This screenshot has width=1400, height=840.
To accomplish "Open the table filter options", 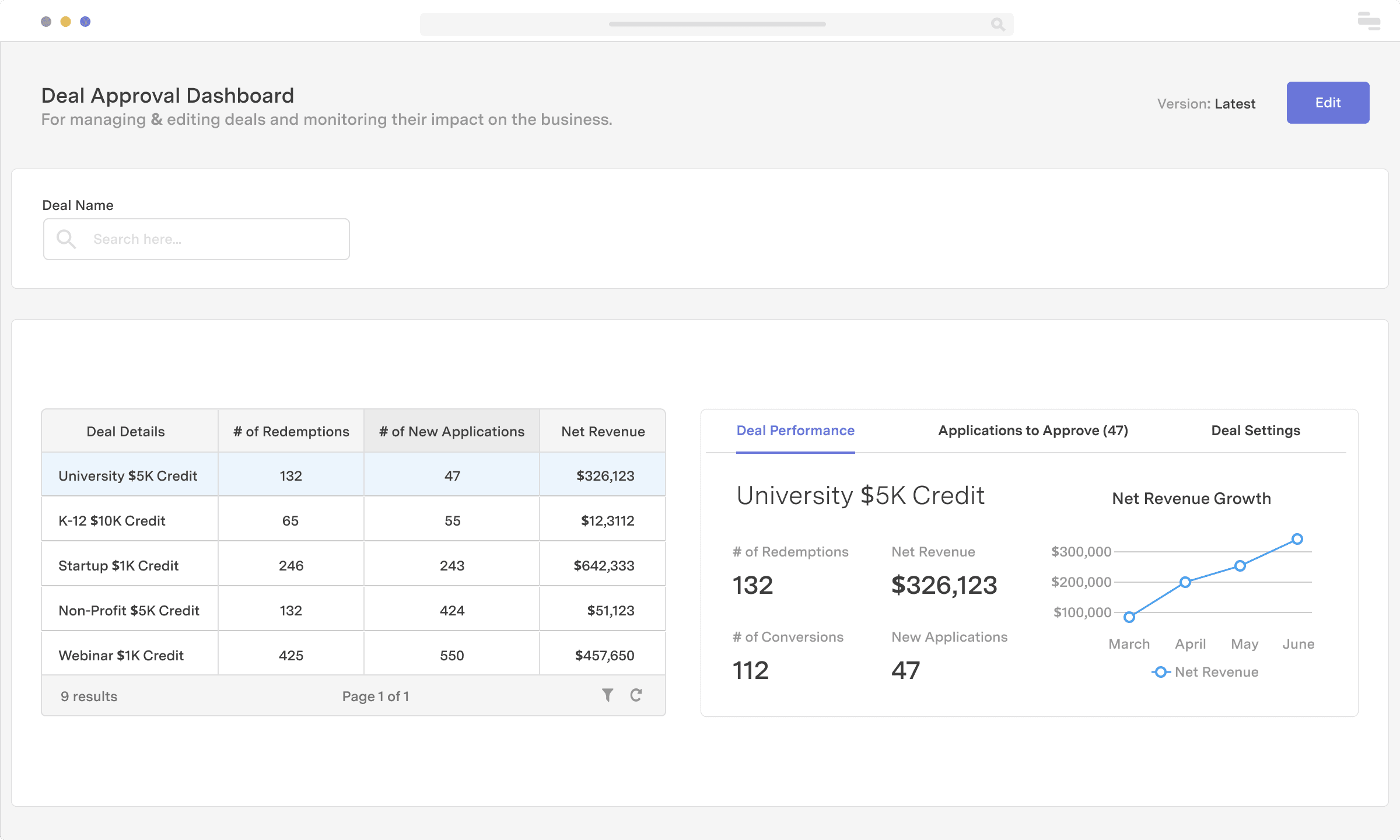I will pyautogui.click(x=607, y=695).
